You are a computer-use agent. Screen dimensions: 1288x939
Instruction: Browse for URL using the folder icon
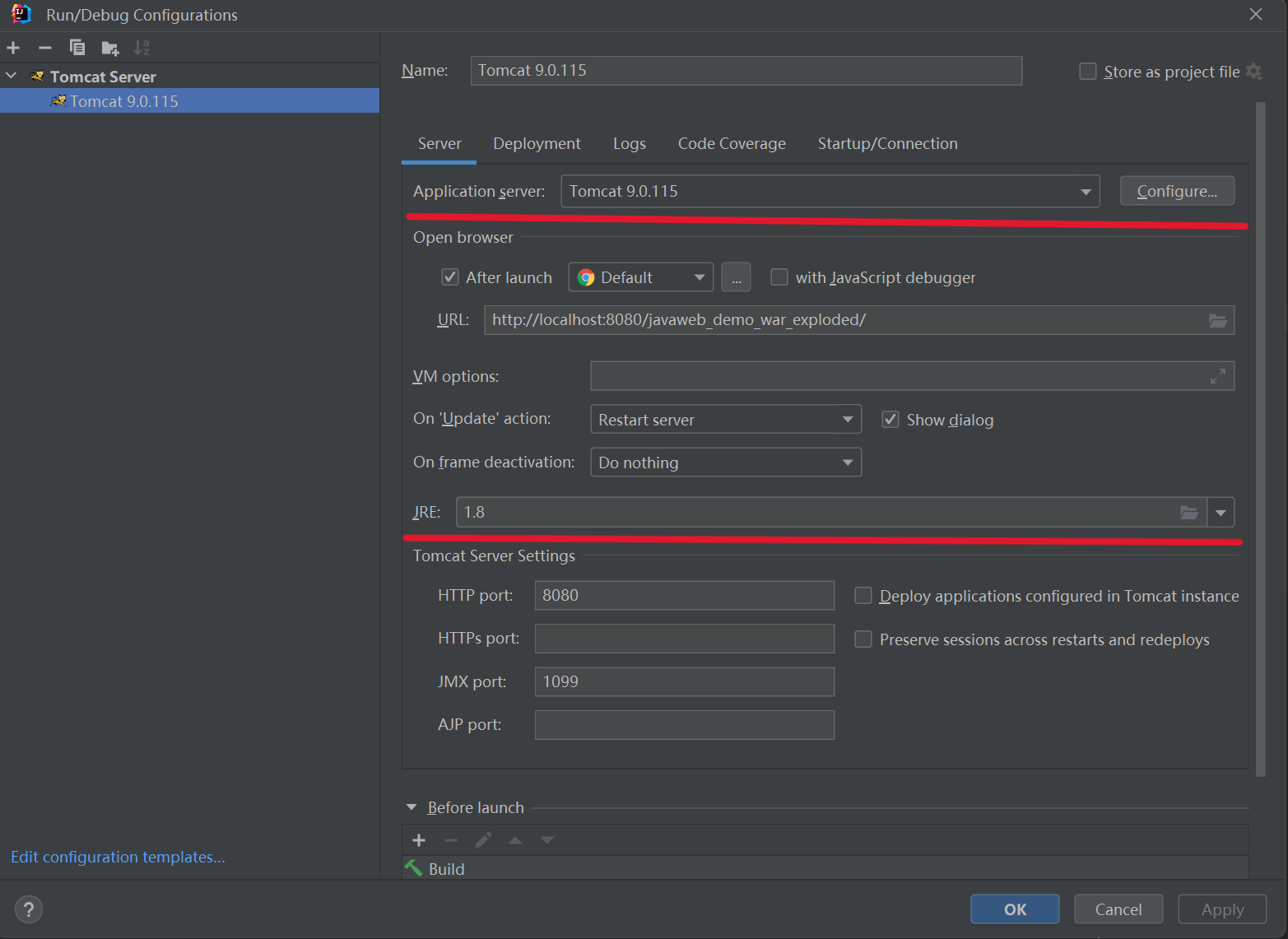point(1218,320)
